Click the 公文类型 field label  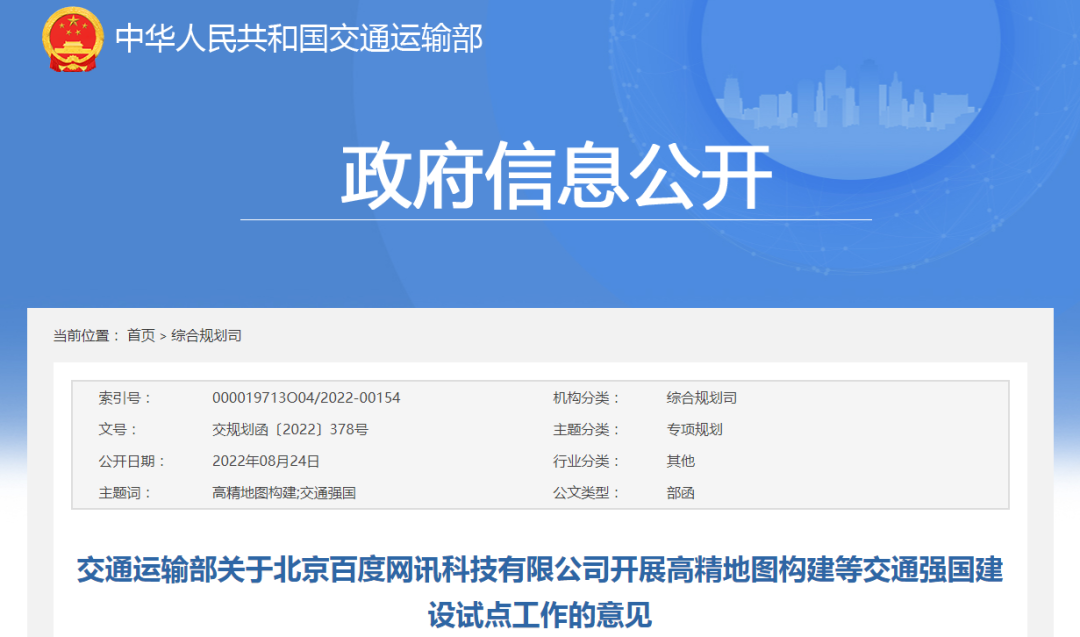click(x=586, y=493)
